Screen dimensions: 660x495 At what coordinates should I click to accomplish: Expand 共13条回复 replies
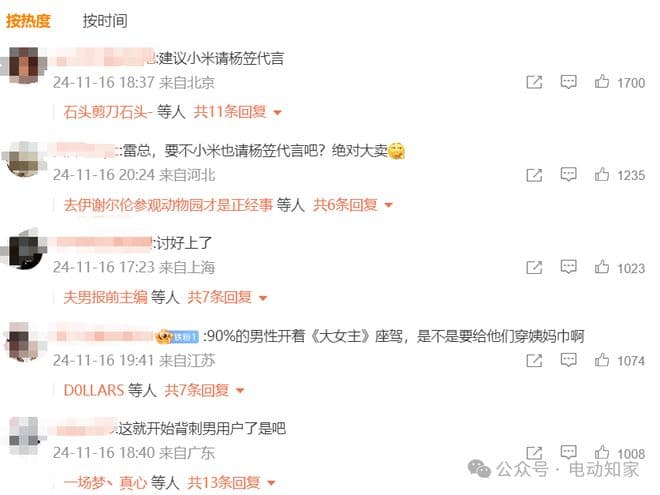pyautogui.click(x=232, y=482)
